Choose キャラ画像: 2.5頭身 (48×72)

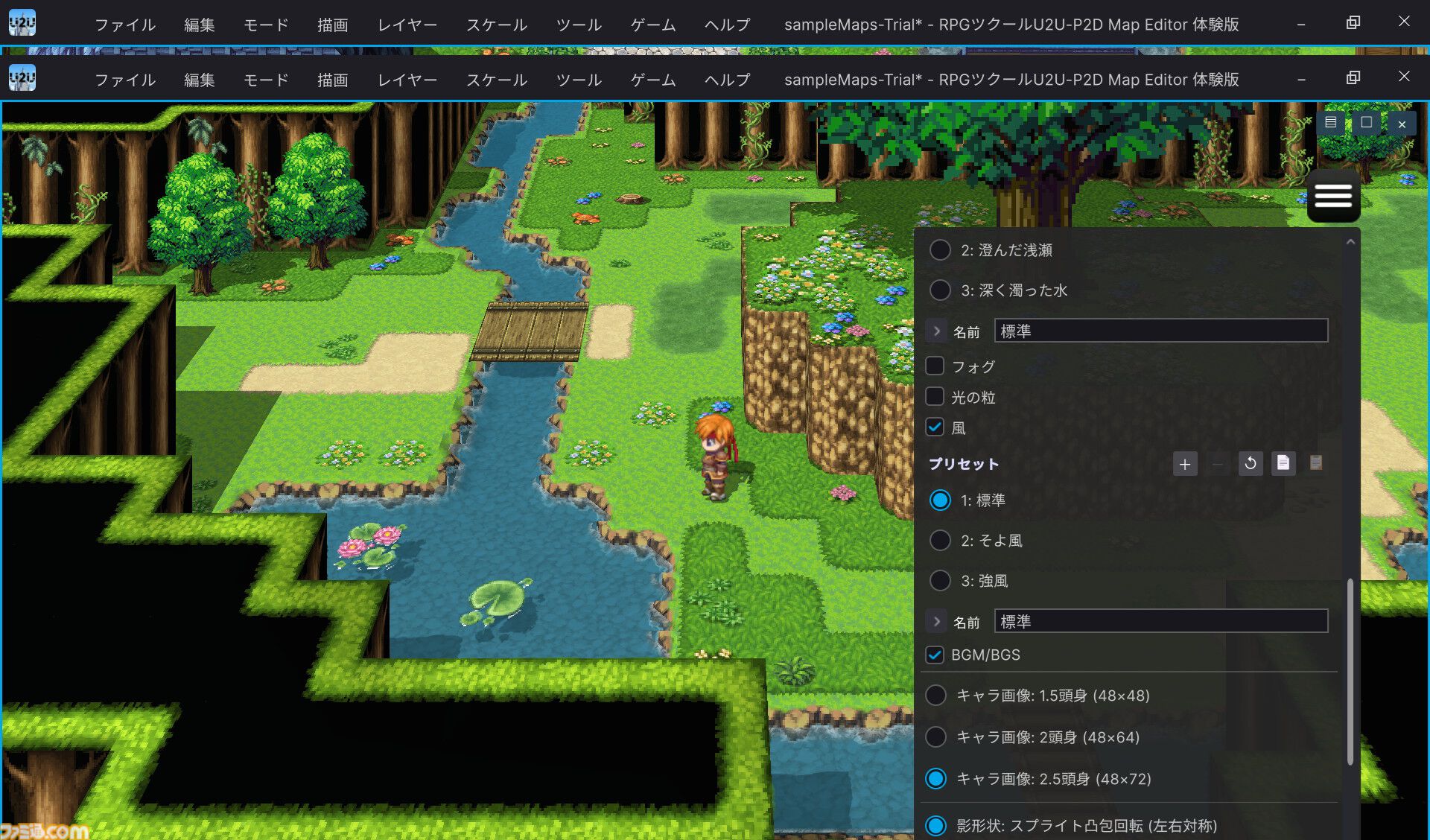(x=935, y=778)
